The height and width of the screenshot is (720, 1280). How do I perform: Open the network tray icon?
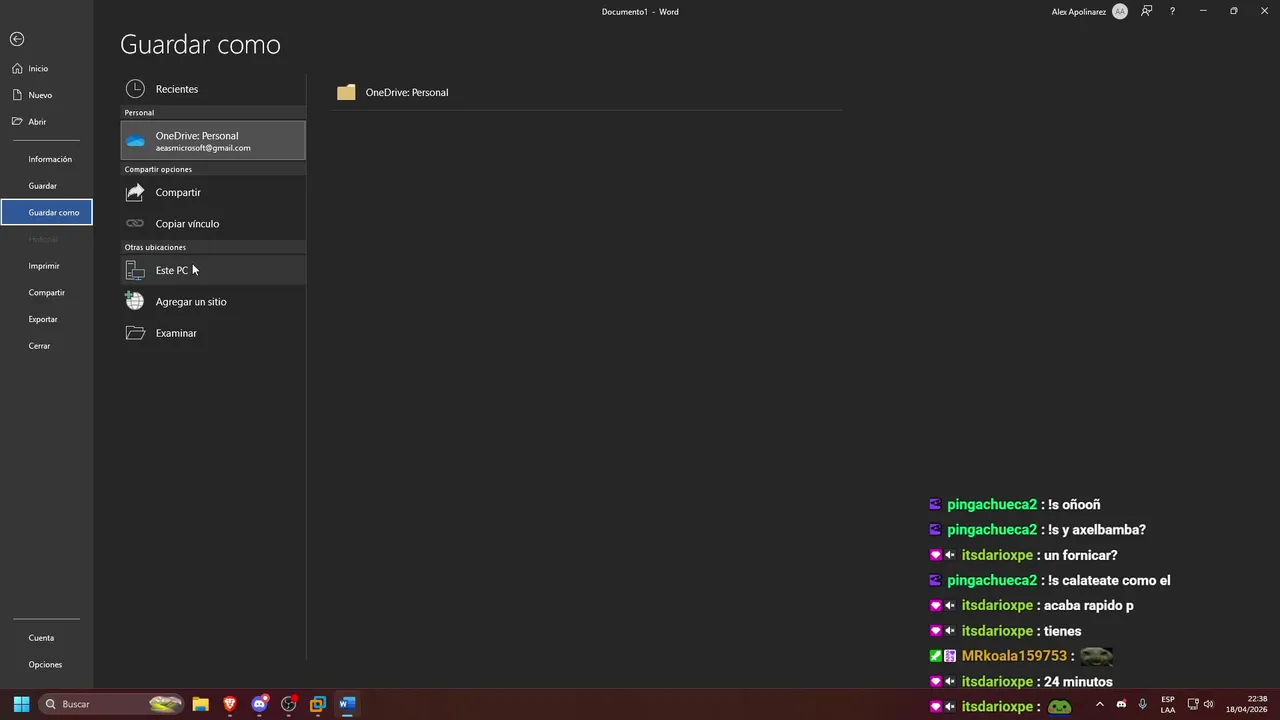[x=1193, y=704]
